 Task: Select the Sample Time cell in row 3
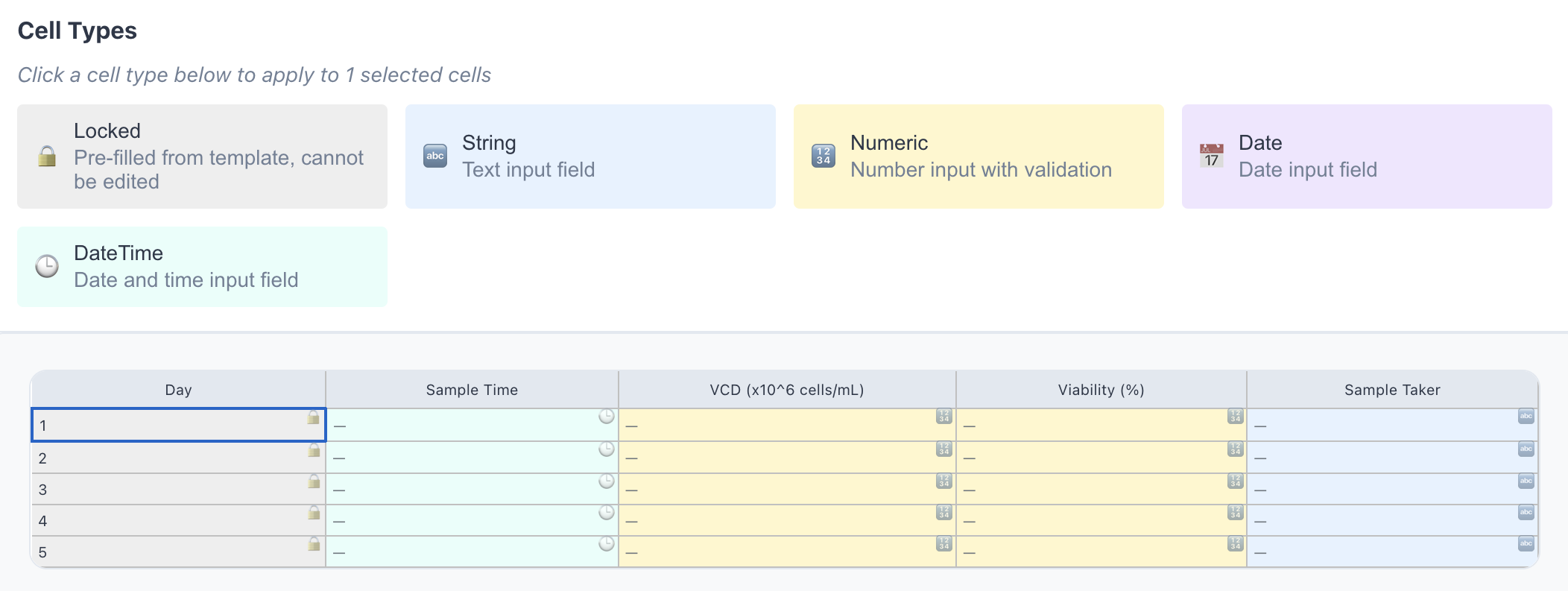[472, 489]
